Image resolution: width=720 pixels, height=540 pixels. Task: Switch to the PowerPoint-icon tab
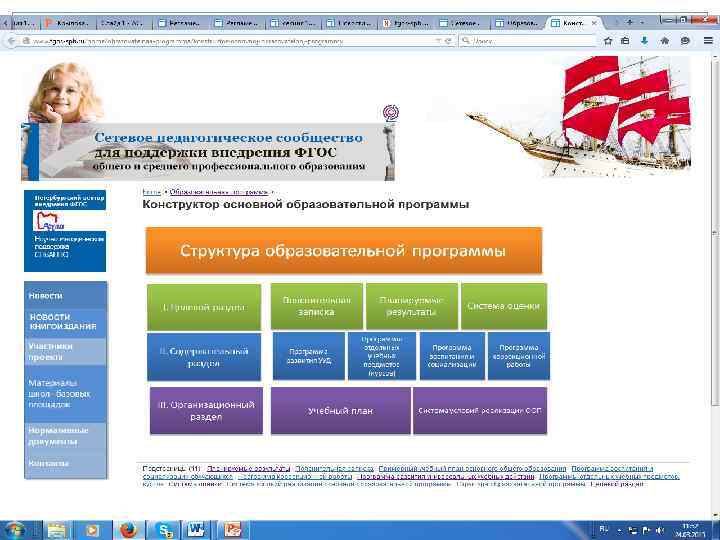point(69,22)
